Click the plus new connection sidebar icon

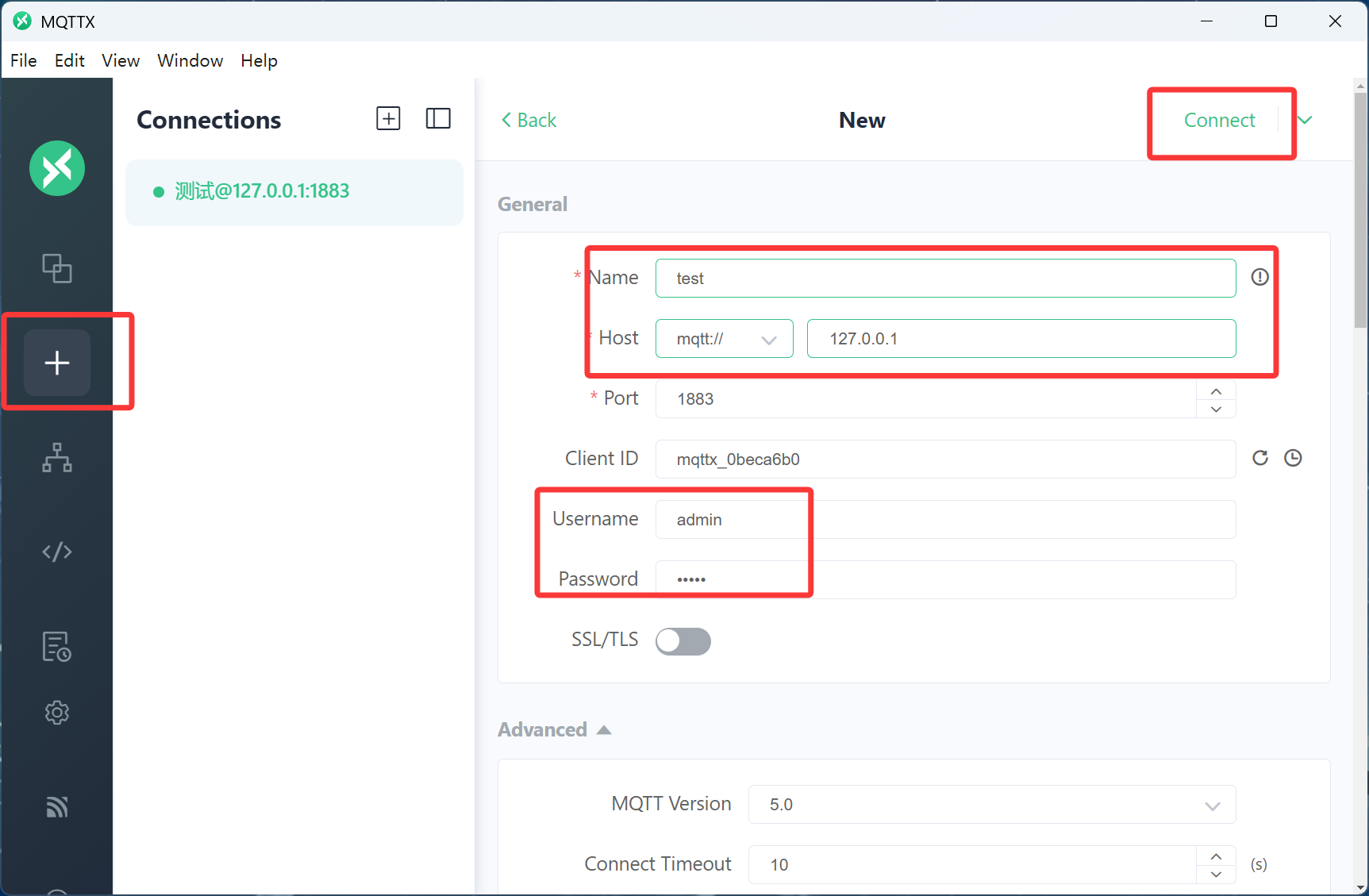(x=57, y=363)
